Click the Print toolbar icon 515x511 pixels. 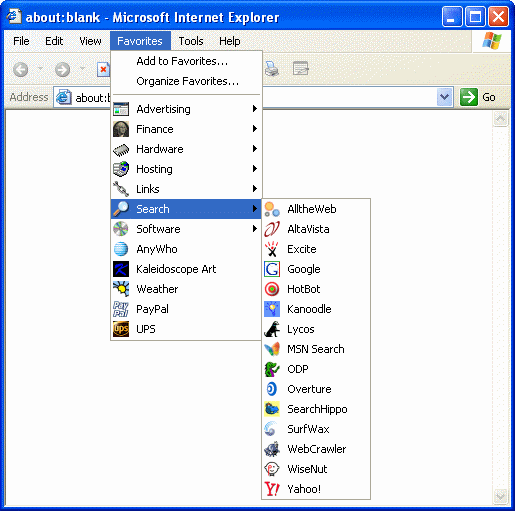(x=272, y=69)
